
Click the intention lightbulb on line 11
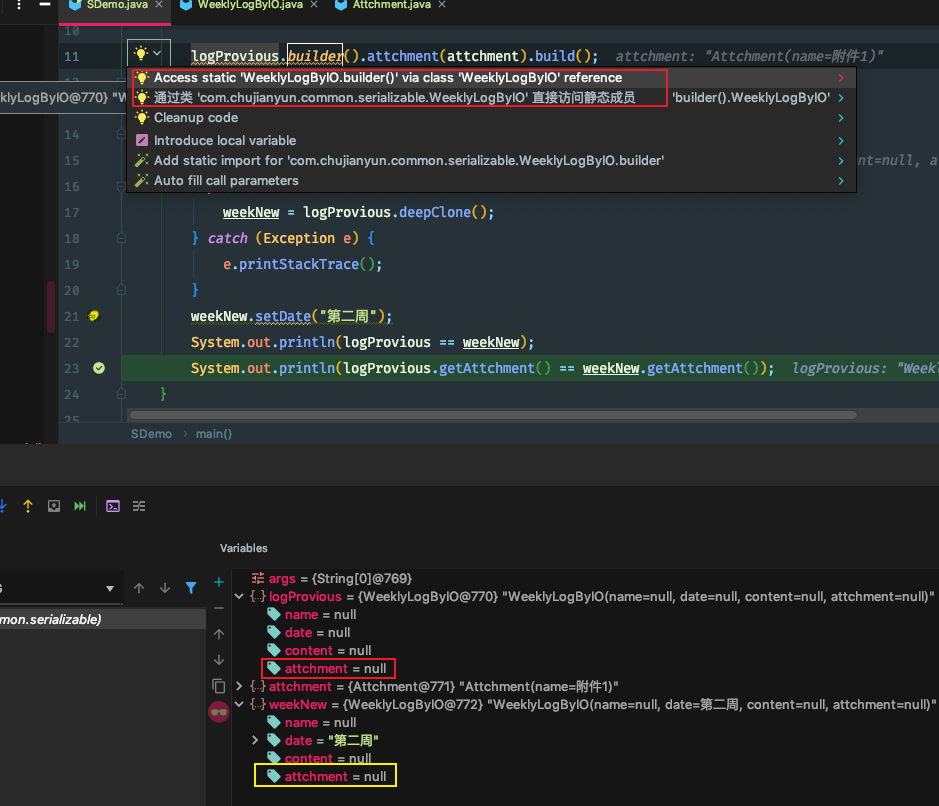[142, 54]
